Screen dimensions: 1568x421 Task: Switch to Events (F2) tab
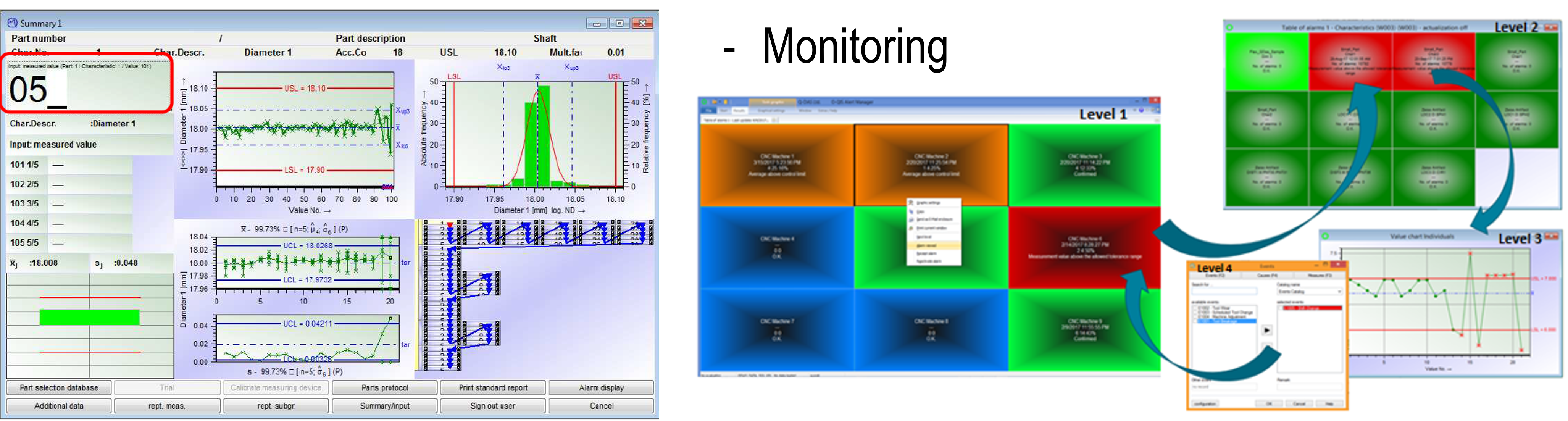1216,276
